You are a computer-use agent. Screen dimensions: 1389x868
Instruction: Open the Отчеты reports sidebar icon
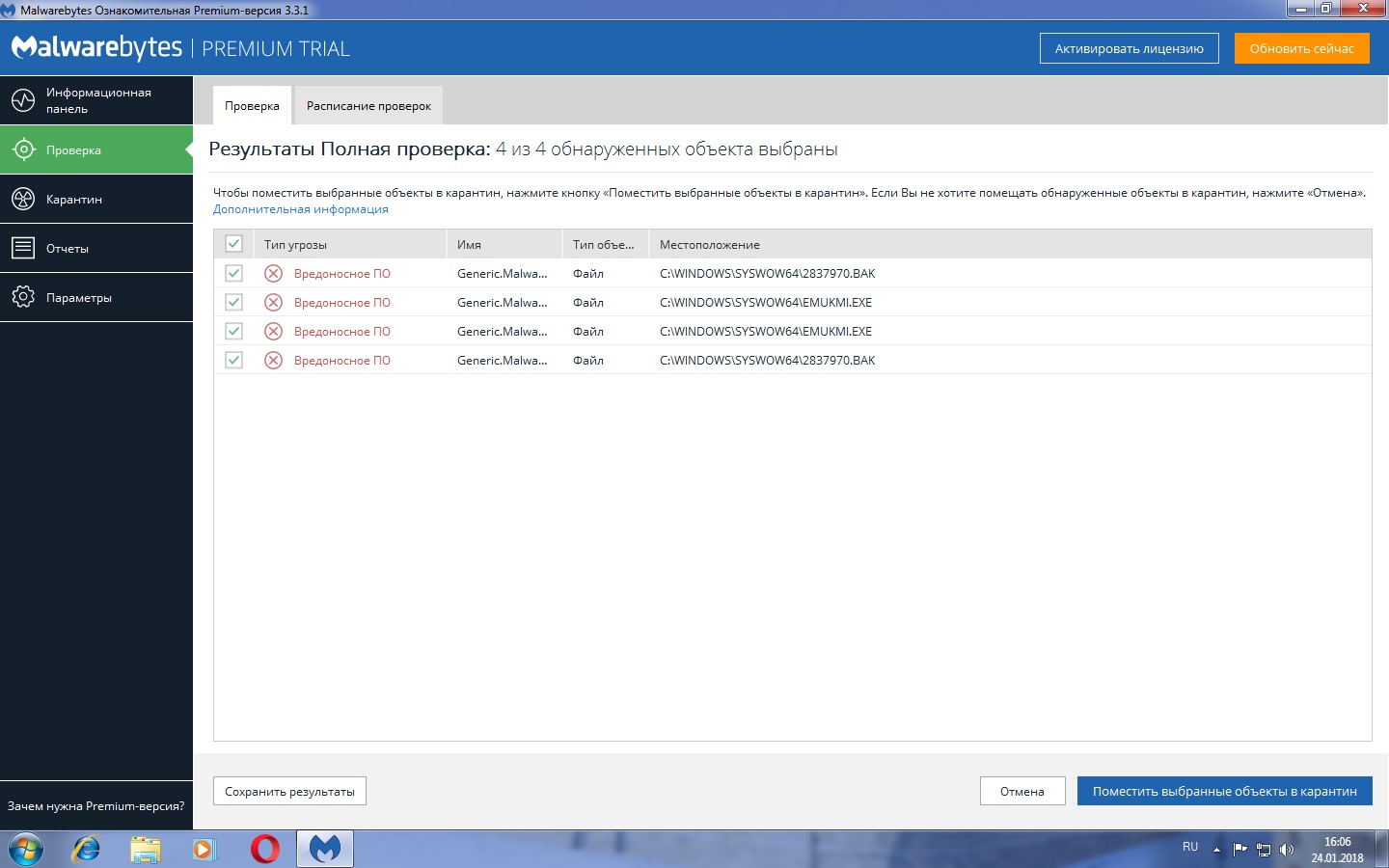coord(23,248)
